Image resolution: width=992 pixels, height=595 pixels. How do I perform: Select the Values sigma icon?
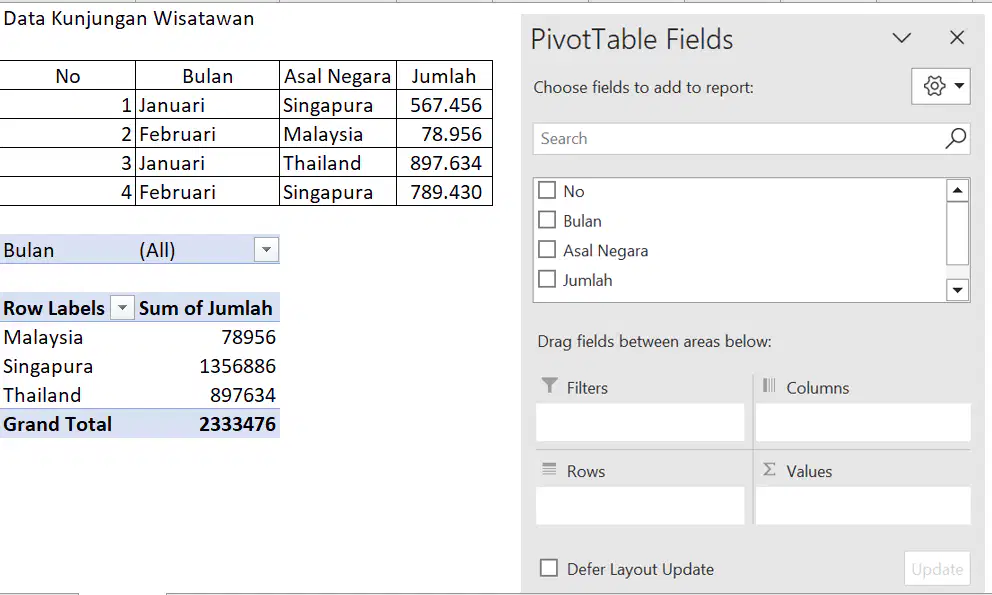pyautogui.click(x=769, y=469)
